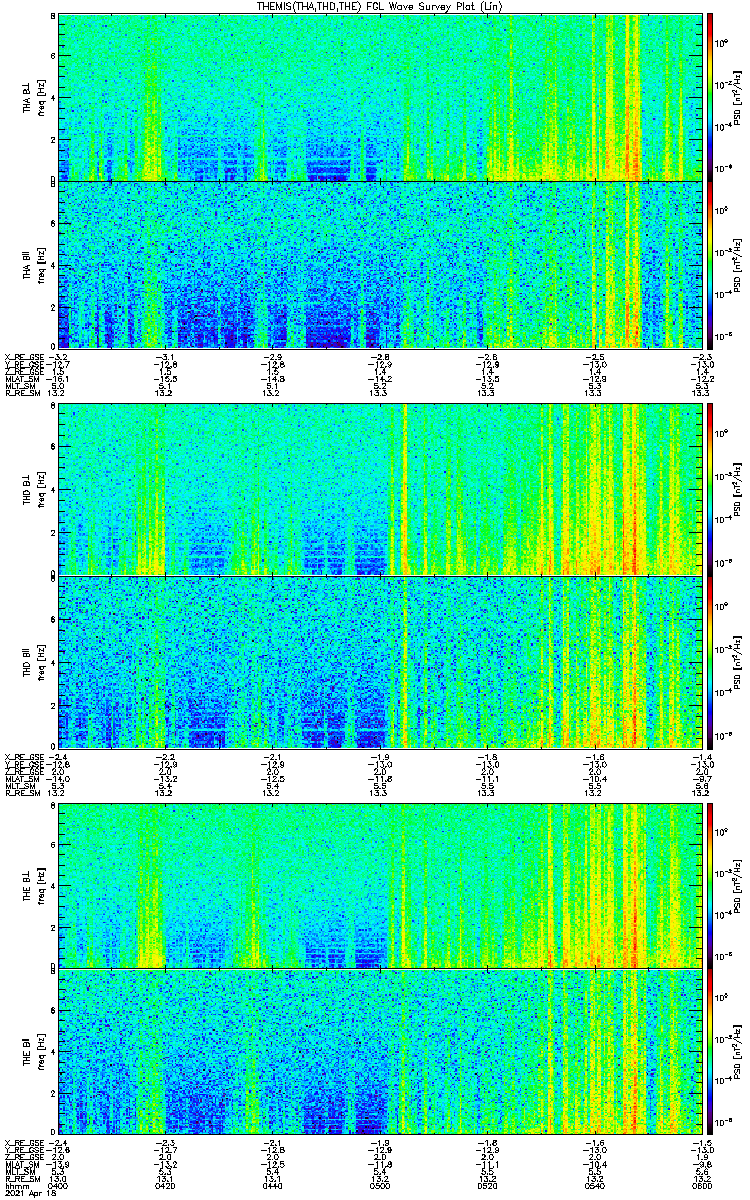
Task: Click the THE B-perpendicular color bar
Action: 709,884
